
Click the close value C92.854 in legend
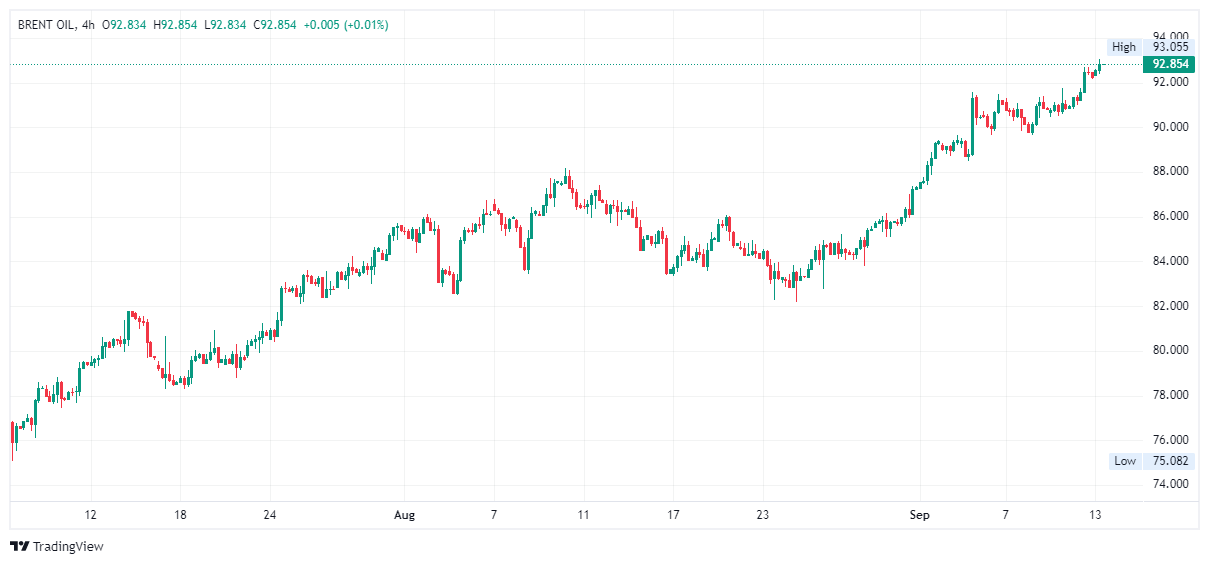point(274,24)
